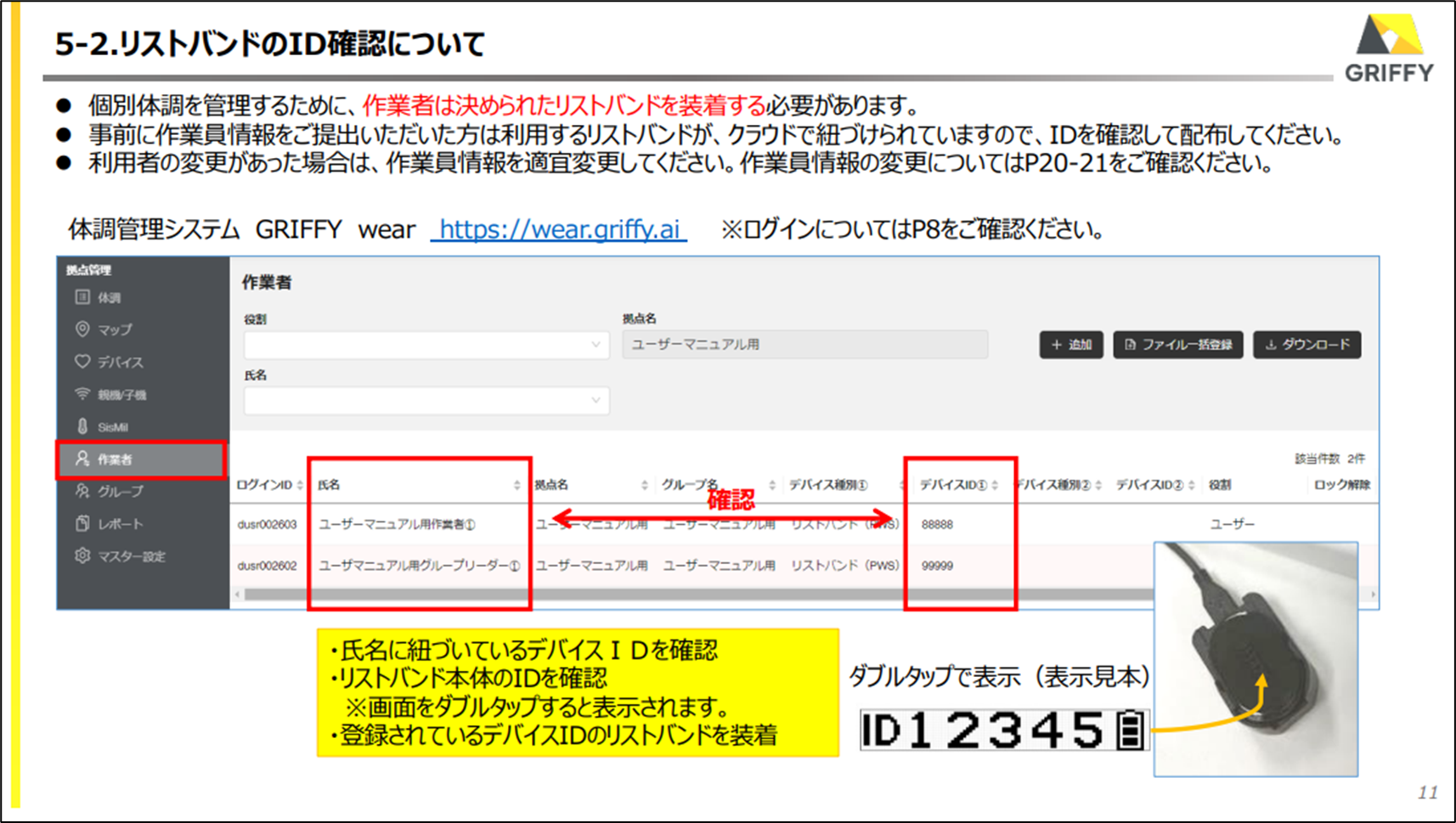
Task: Sort by the ログインID column arrows
Action: click(x=300, y=485)
